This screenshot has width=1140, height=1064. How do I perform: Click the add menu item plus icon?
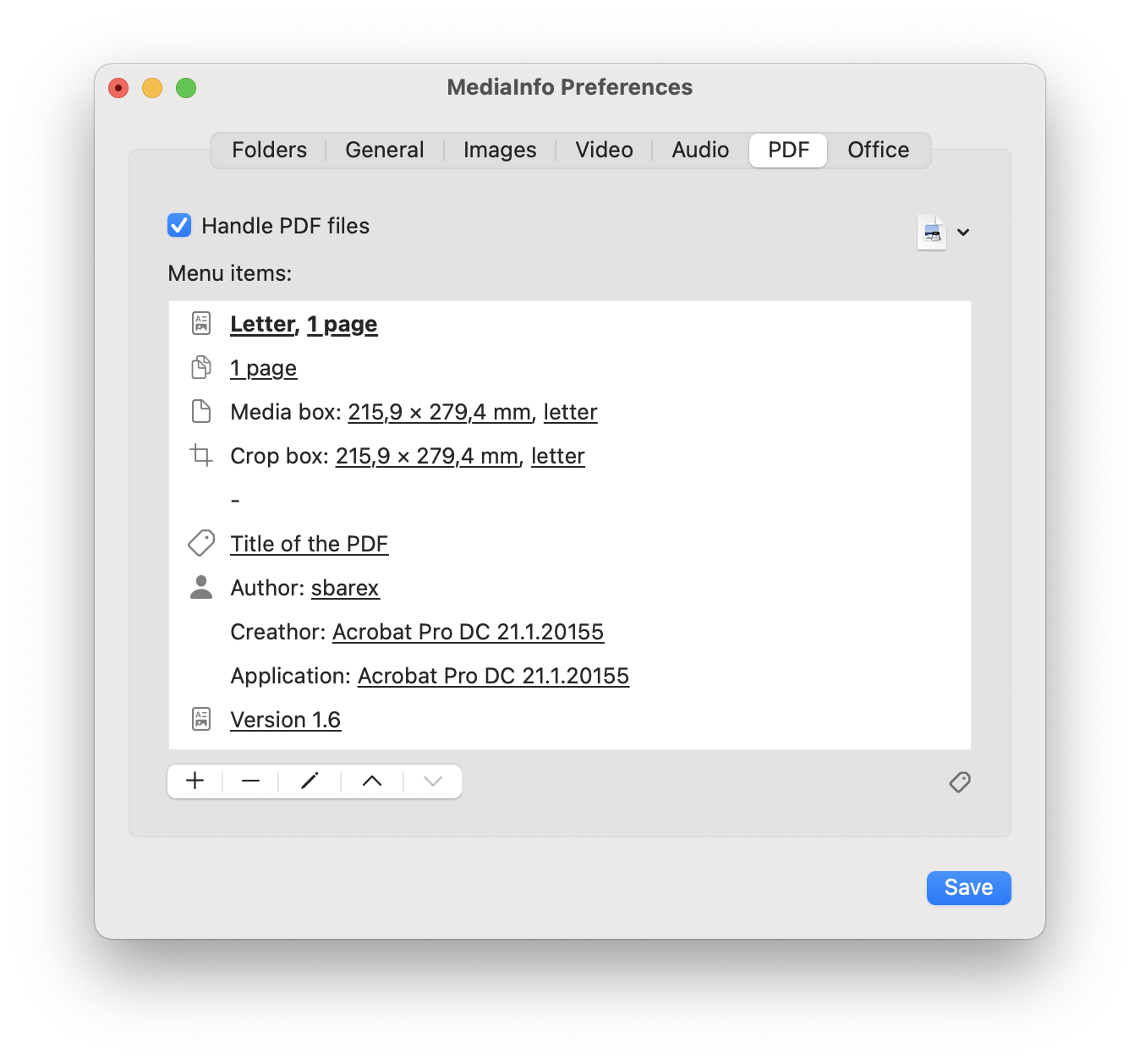click(195, 781)
